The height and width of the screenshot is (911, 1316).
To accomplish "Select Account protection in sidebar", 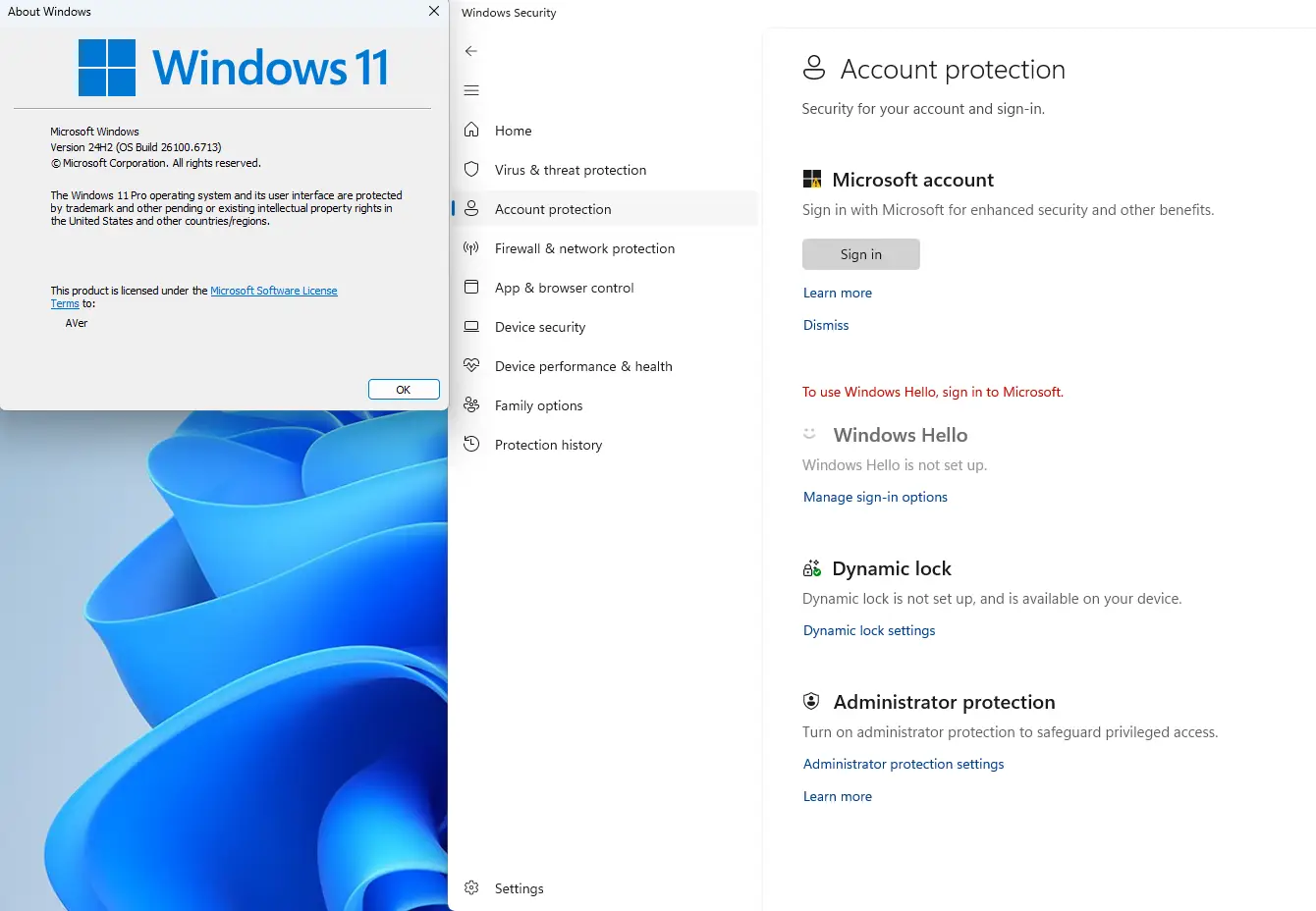I will 604,209.
